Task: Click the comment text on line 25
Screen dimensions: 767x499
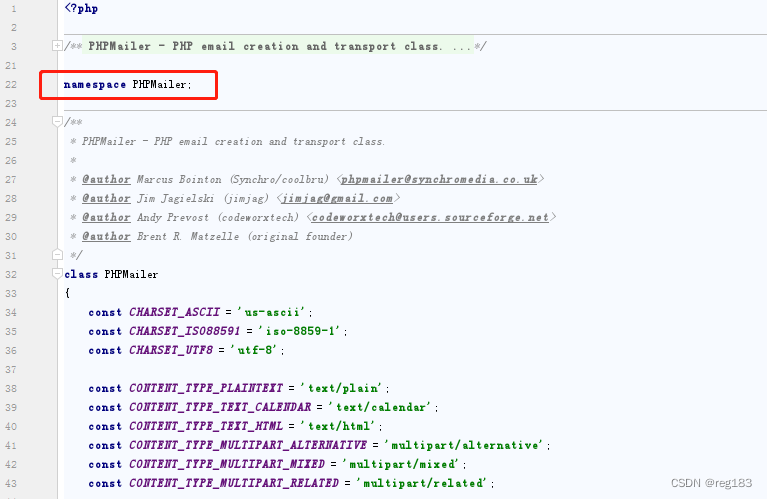Action: (233, 142)
